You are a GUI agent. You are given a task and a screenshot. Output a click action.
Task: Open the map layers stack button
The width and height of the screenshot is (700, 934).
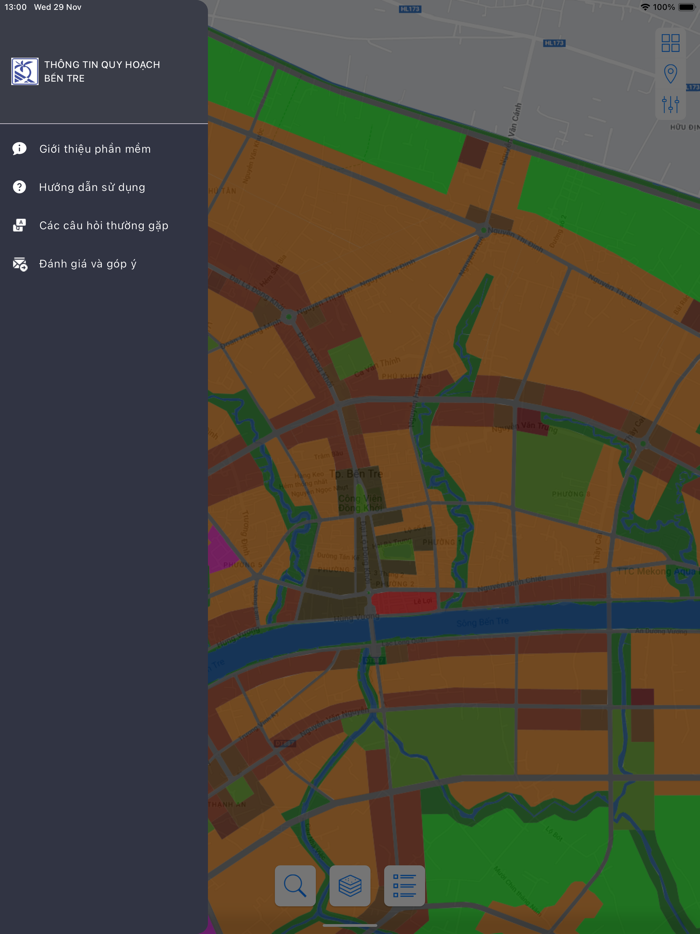[350, 886]
